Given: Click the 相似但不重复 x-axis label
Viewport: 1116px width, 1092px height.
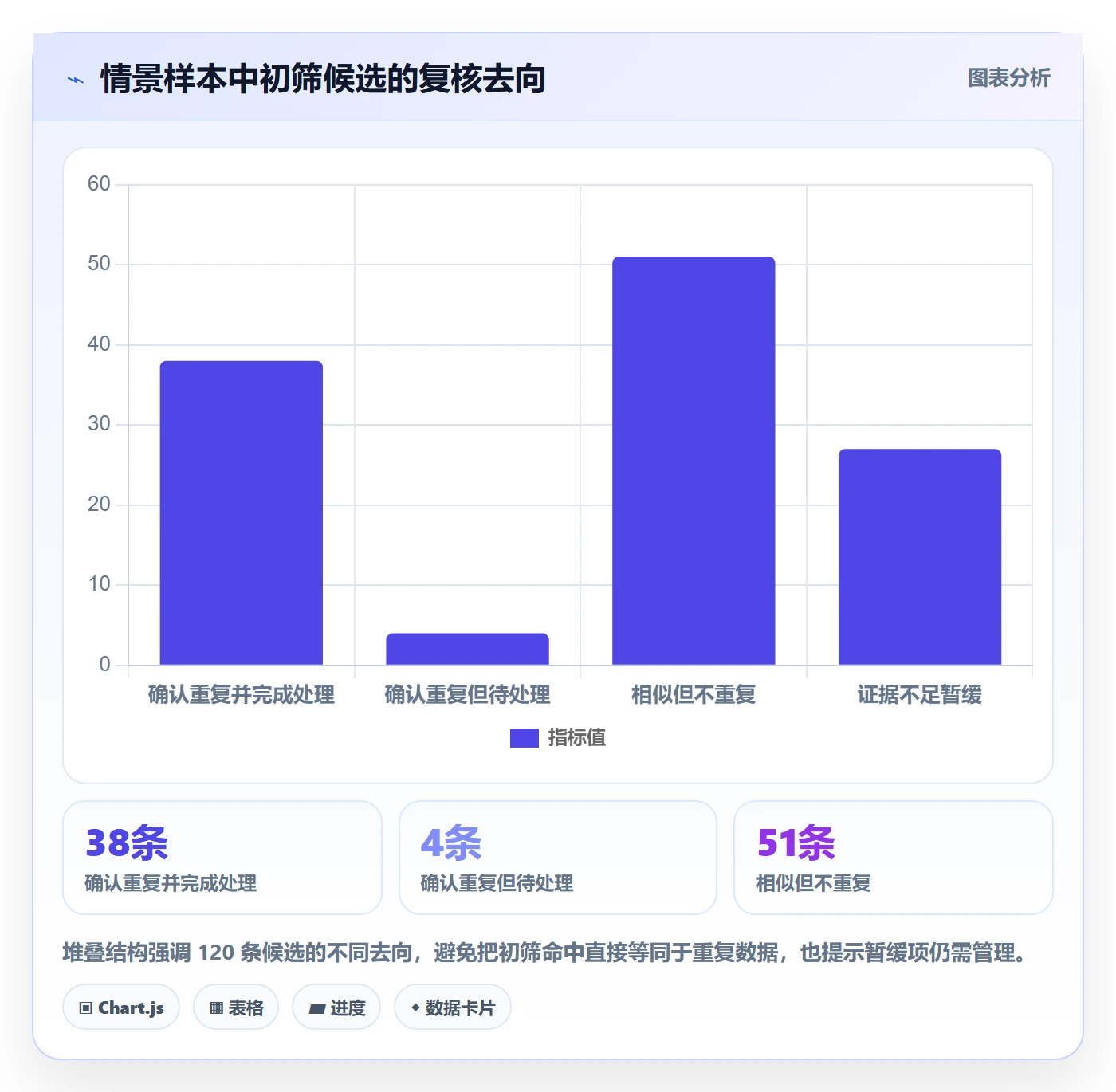Looking at the screenshot, I should coord(694,695).
